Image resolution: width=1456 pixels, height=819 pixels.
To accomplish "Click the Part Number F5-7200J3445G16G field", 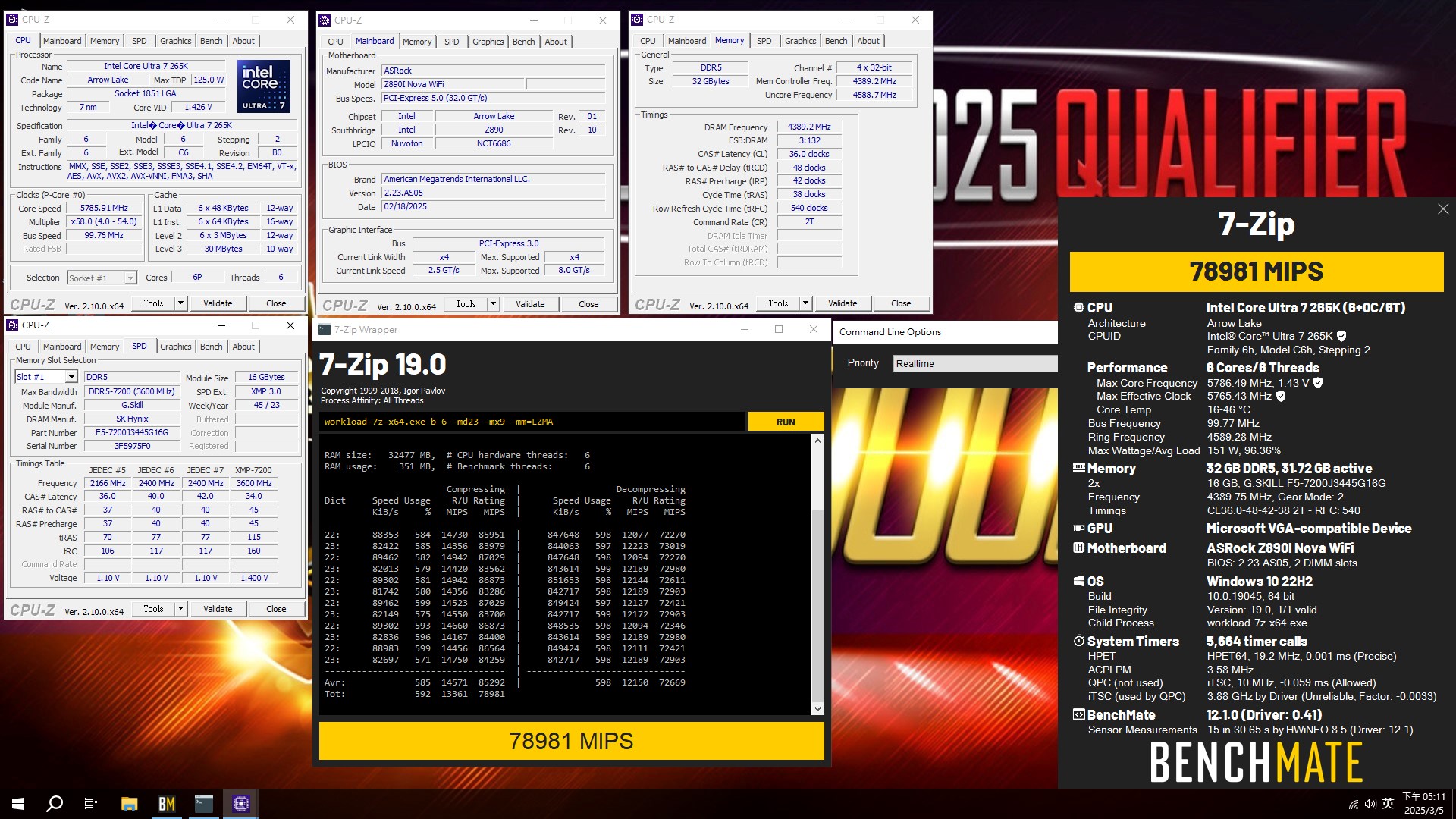I will coord(131,433).
